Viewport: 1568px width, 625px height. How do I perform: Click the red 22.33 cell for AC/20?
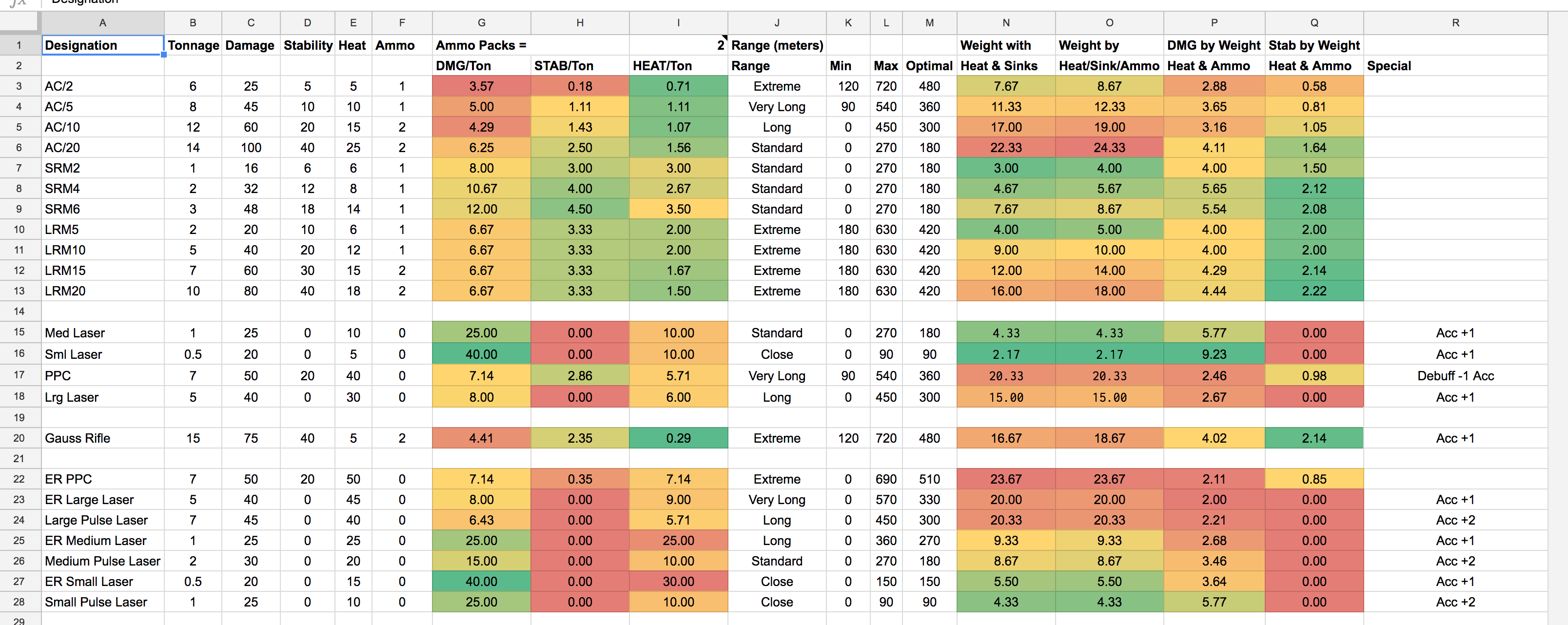tap(1005, 147)
